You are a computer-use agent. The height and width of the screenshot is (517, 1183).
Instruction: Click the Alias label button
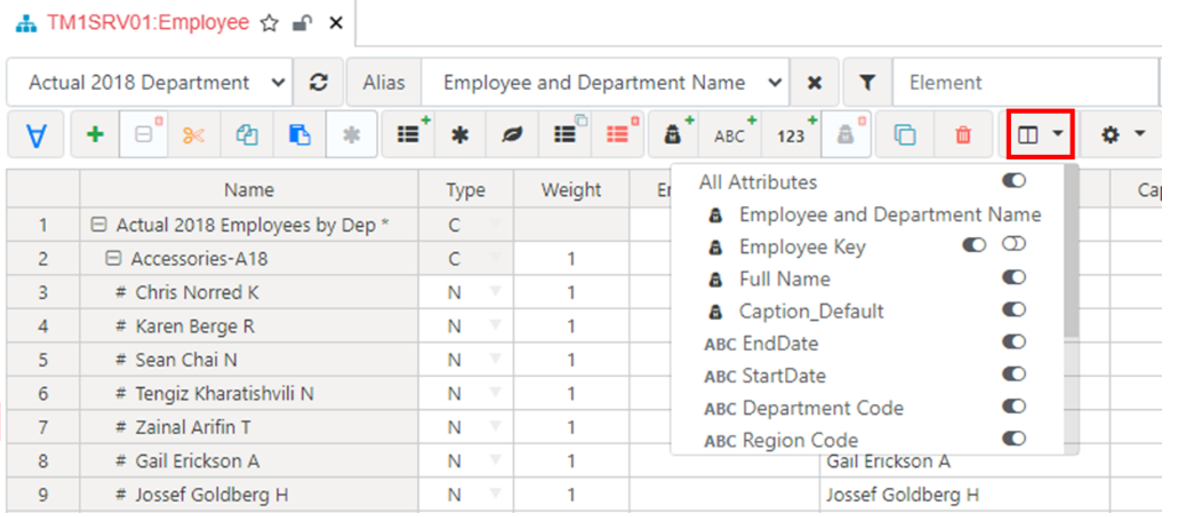(384, 82)
